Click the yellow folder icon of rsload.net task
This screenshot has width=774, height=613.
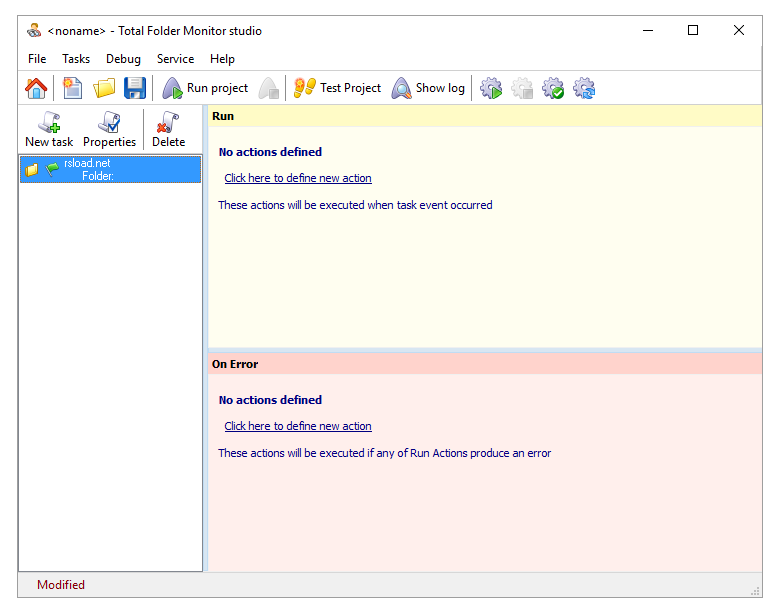click(32, 170)
